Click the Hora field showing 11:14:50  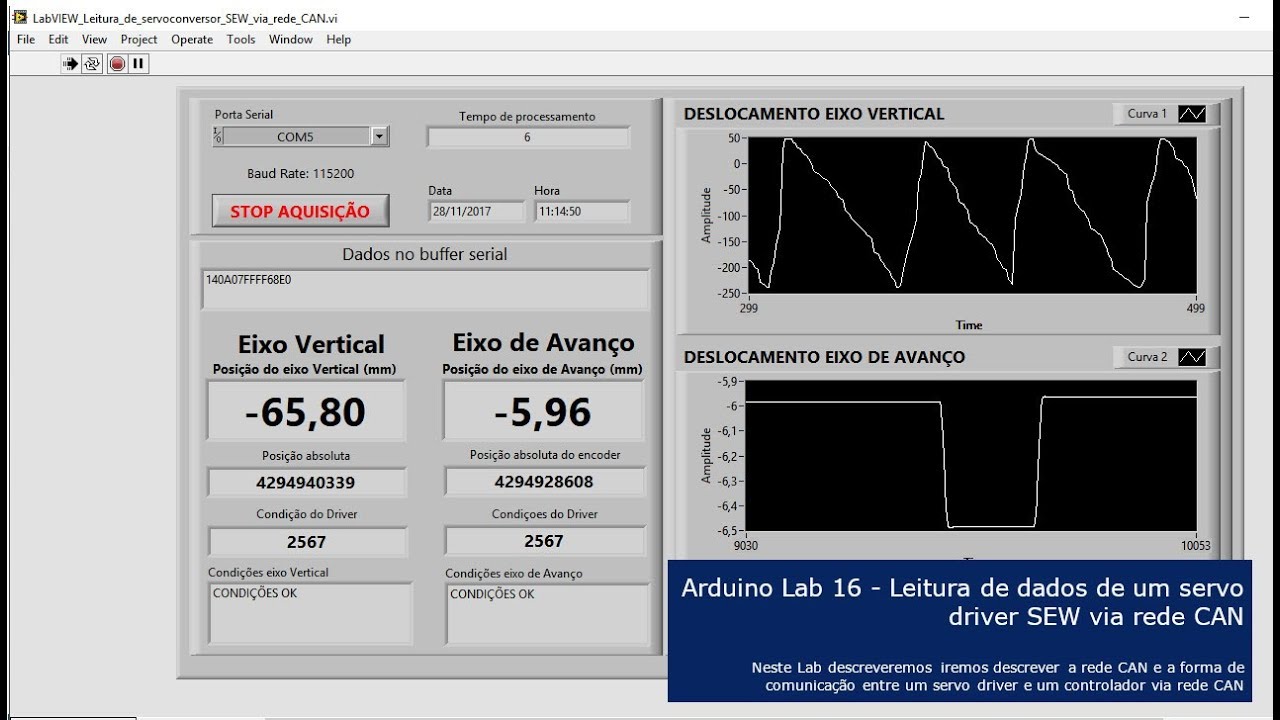point(582,212)
